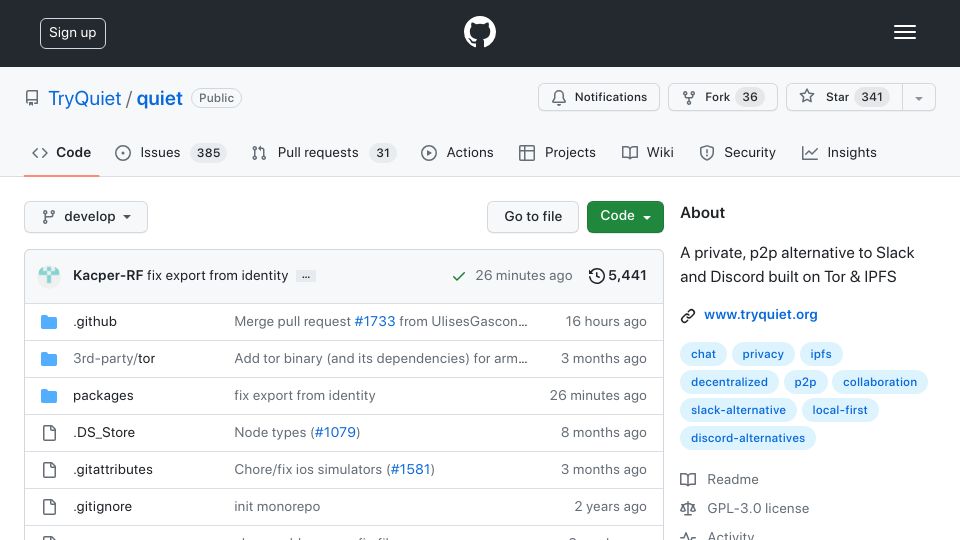Image resolution: width=960 pixels, height=540 pixels.
Task: Star the quiet repository
Action: pos(844,97)
